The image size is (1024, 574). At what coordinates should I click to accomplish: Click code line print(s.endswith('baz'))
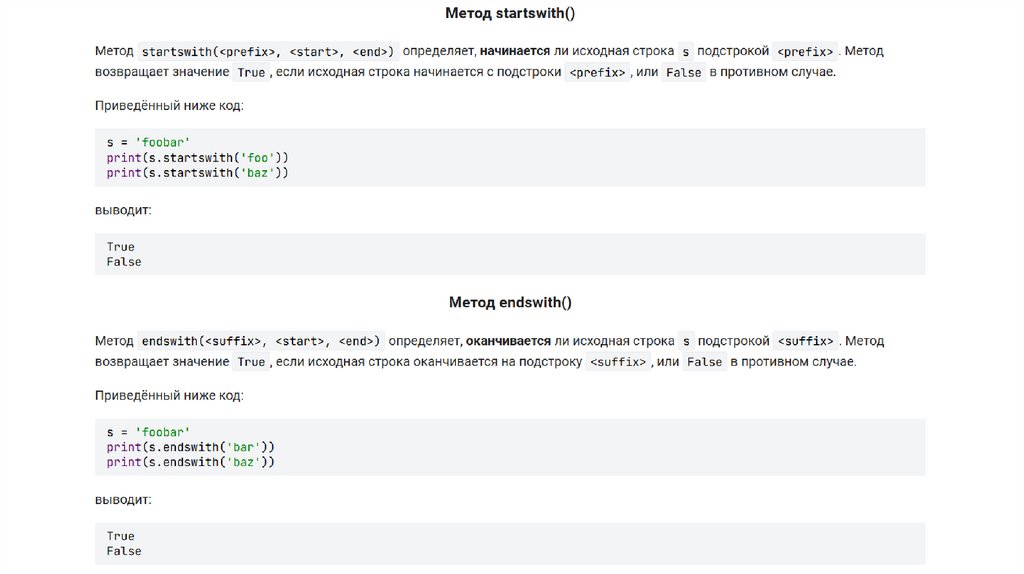(191, 462)
